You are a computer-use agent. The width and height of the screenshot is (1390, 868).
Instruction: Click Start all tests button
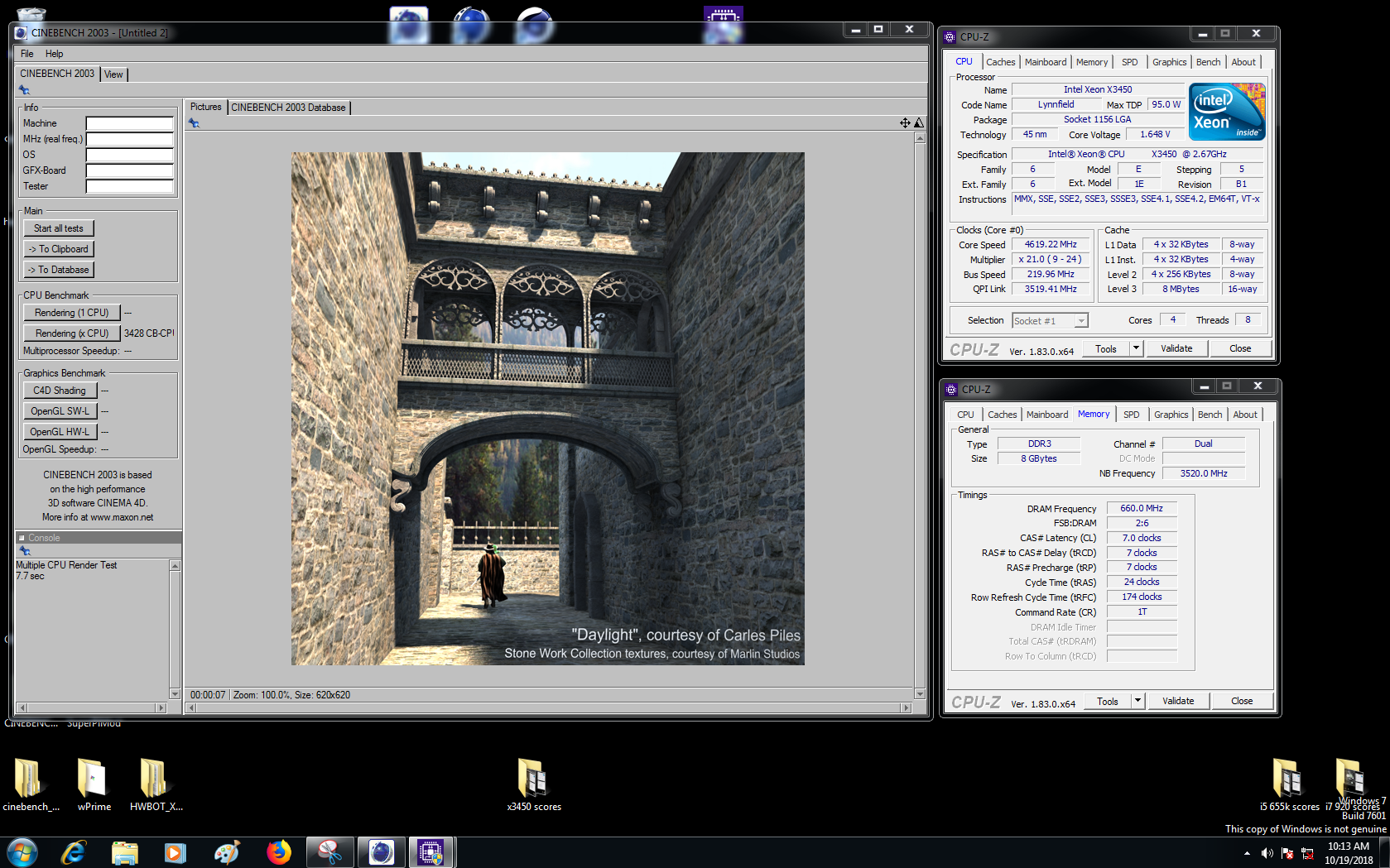(58, 228)
